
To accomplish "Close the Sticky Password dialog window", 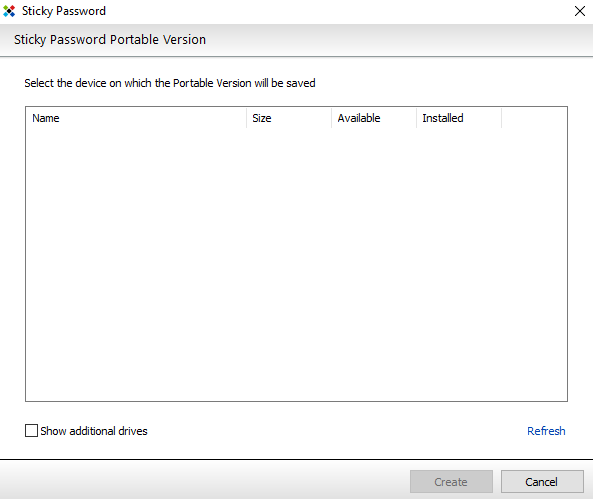I will 579,11.
